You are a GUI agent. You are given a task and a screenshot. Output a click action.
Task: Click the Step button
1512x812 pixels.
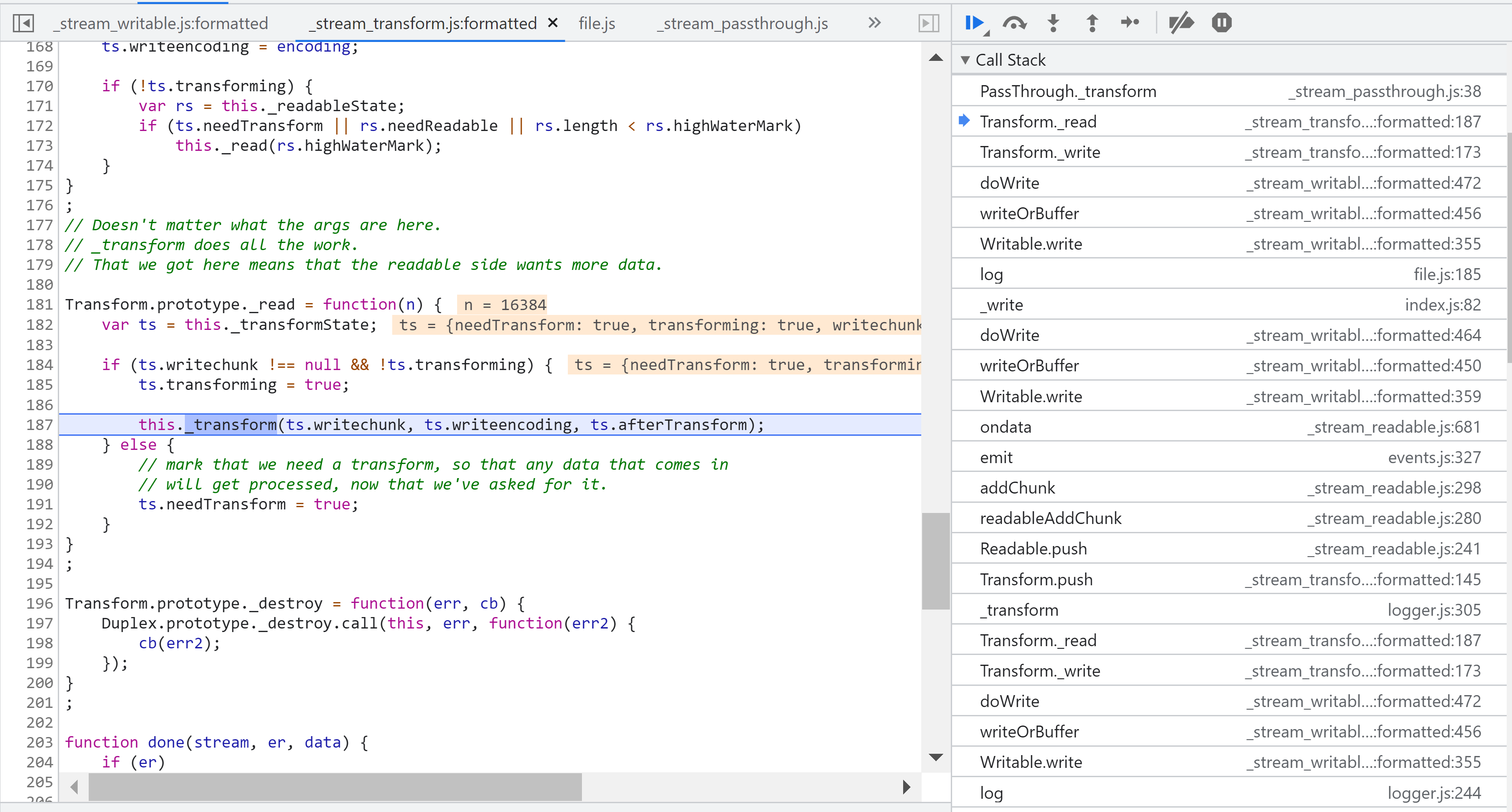coord(1129,23)
